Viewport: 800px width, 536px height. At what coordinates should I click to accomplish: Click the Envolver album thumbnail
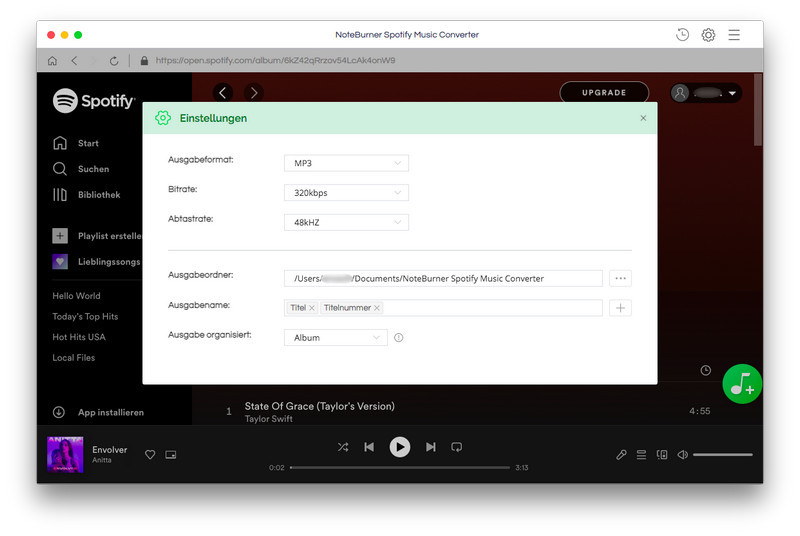point(65,454)
